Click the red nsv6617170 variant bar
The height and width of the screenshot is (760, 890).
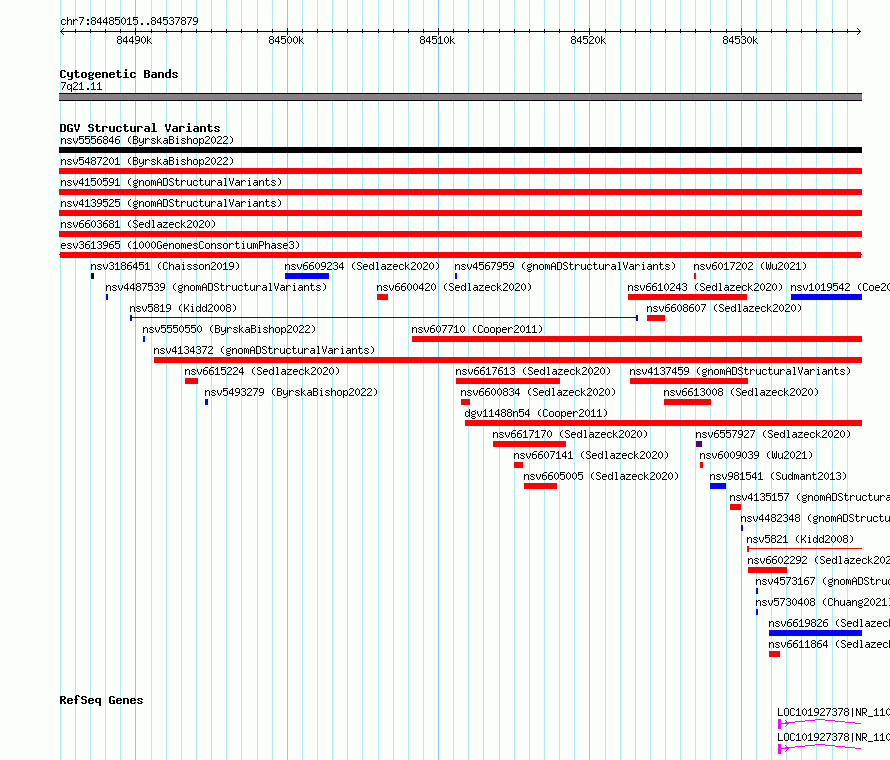pyautogui.click(x=530, y=444)
